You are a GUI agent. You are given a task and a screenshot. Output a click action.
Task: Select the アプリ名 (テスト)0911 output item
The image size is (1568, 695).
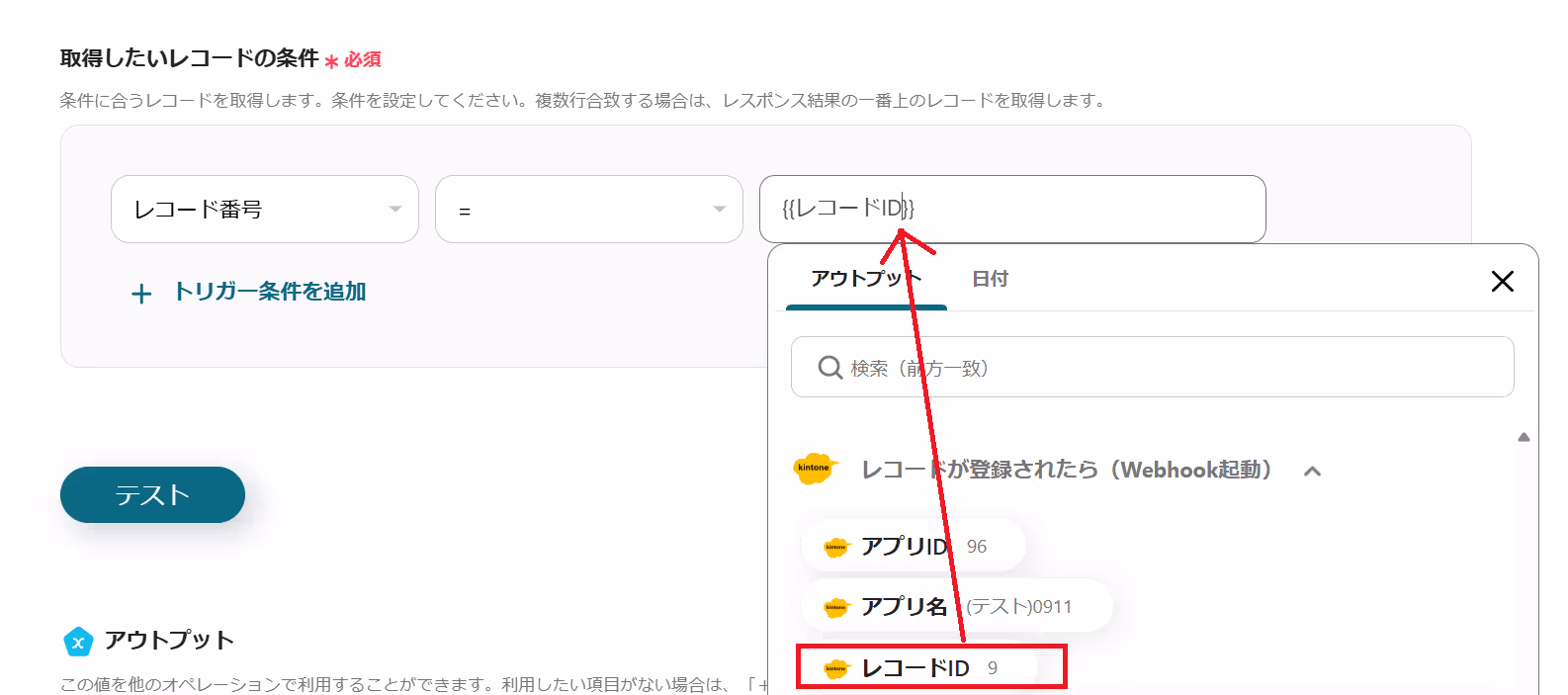point(956,606)
